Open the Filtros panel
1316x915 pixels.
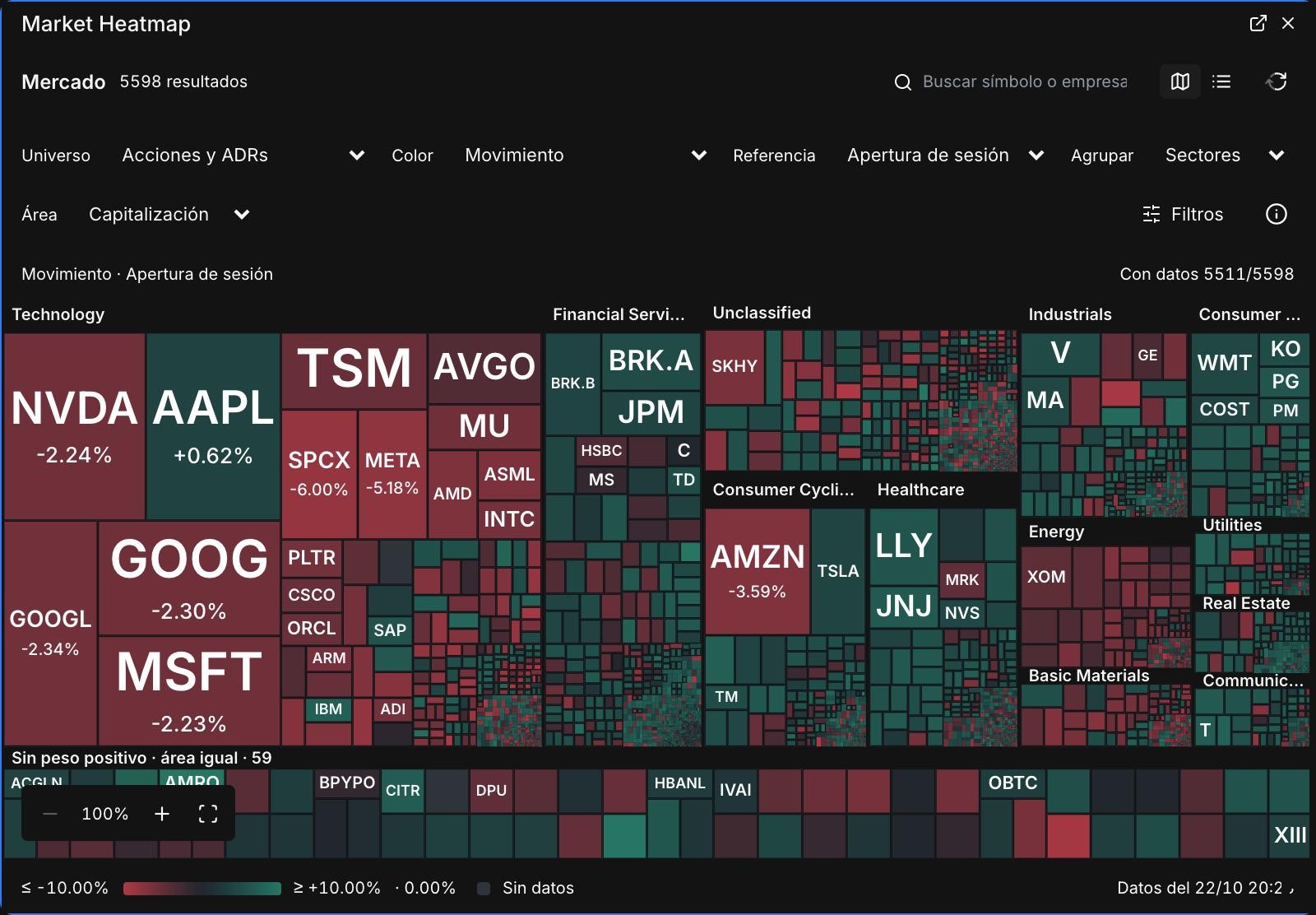(x=1183, y=214)
